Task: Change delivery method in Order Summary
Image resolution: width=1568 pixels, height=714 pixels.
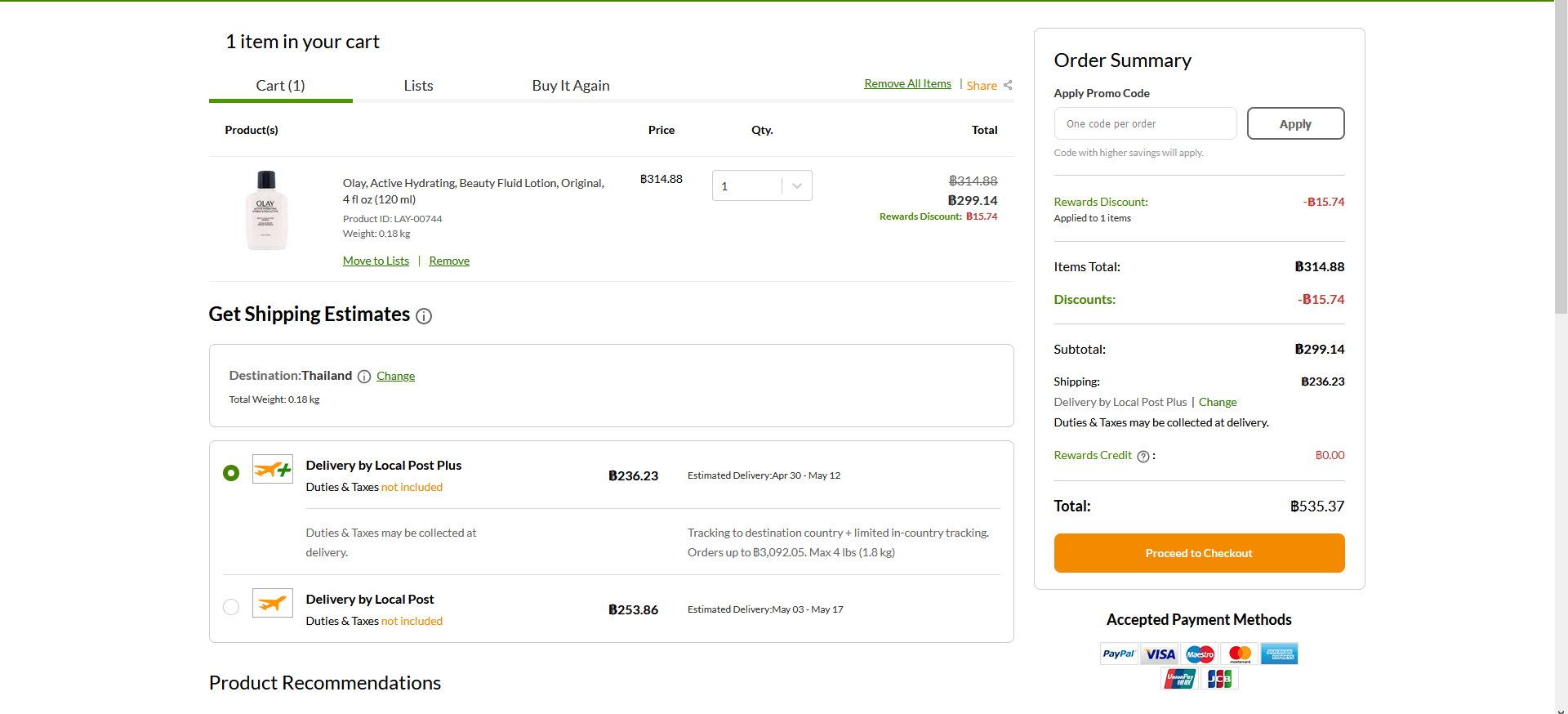Action: tap(1218, 402)
